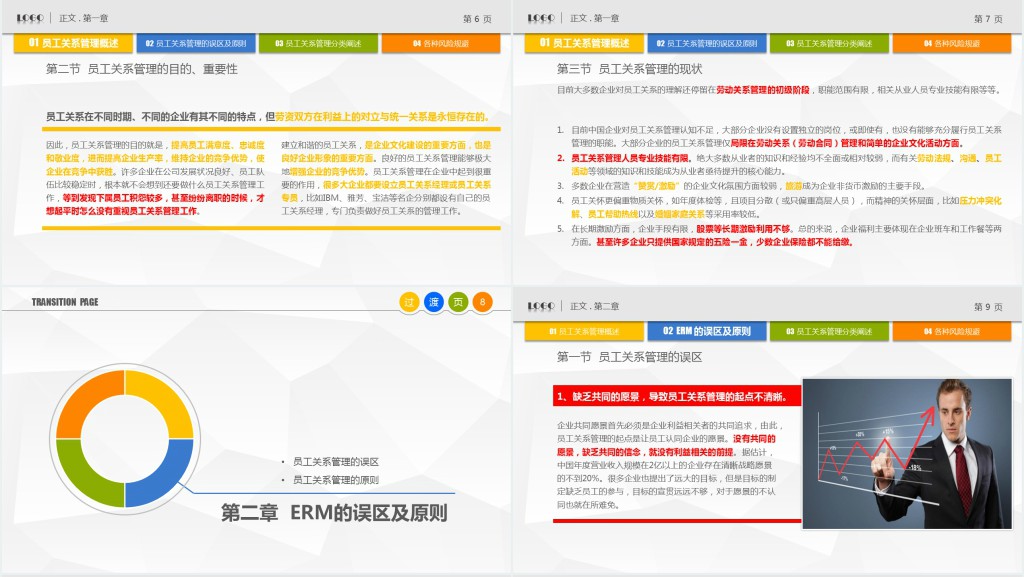This screenshot has height=577, width=1024.
Task: Click 正文.第一章 breadcrumb on page 6
Action: point(84,18)
